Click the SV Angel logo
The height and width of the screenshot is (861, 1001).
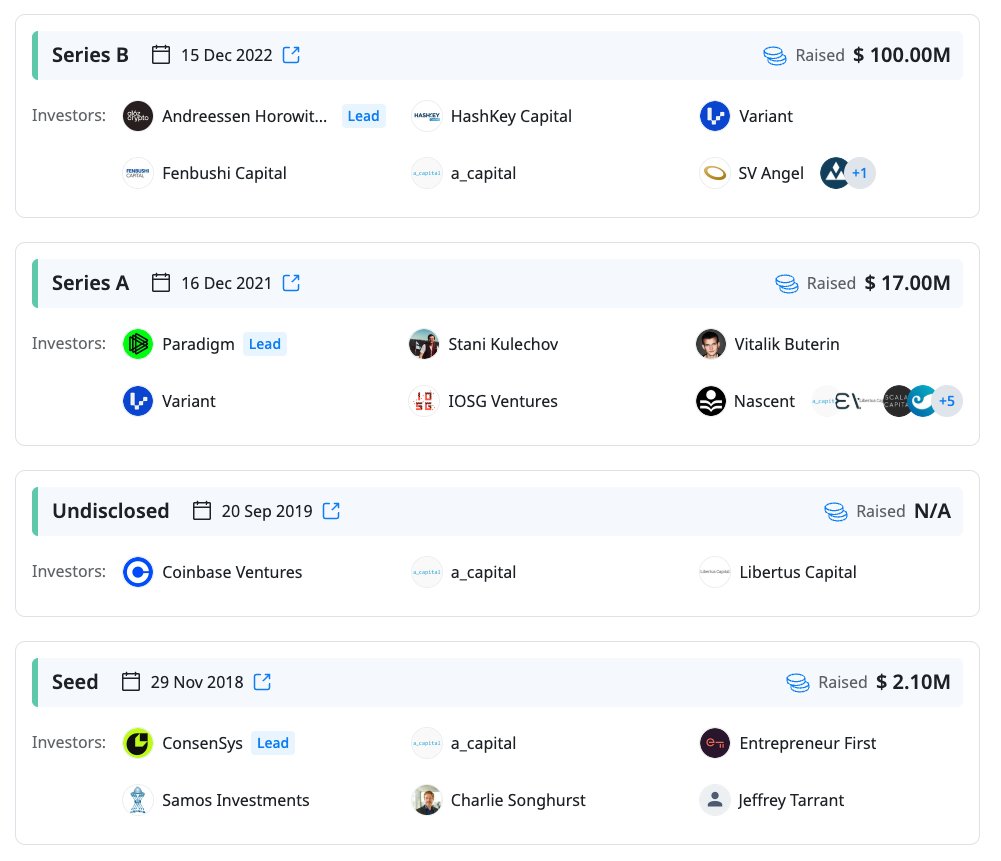(x=715, y=173)
